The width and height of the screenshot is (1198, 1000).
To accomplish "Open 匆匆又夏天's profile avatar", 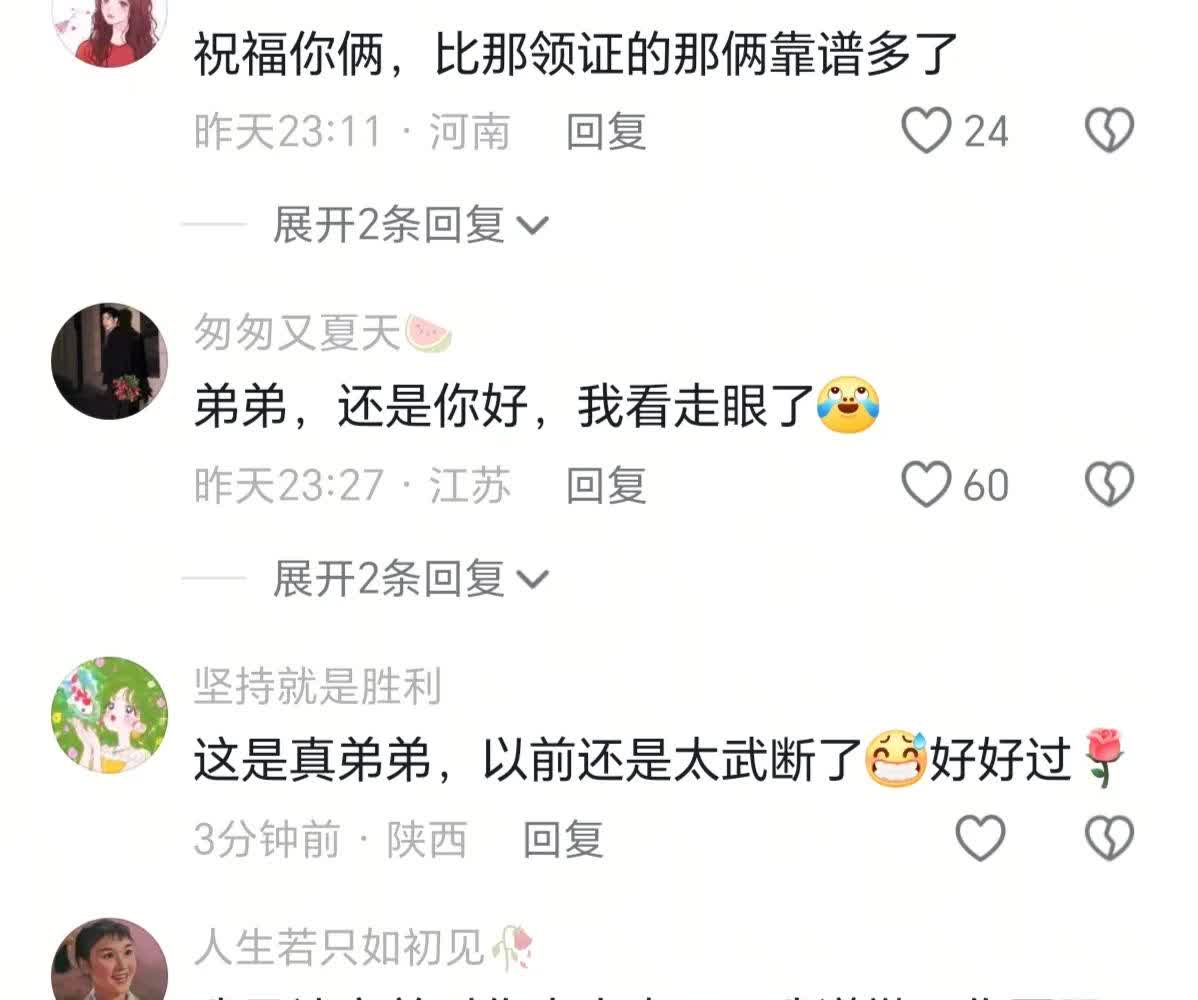I will coord(109,361).
